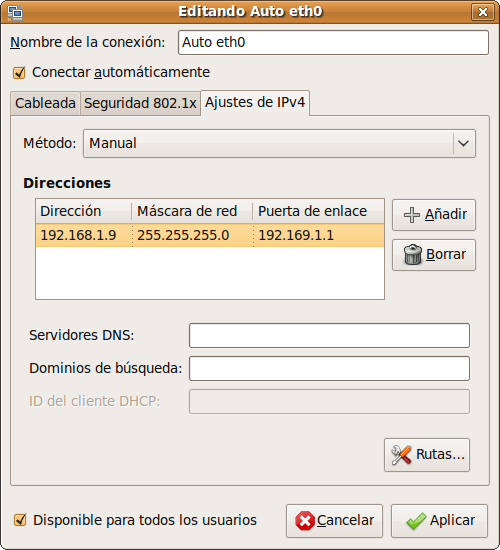500x550 pixels.
Task: Click the trash can icon on Borrar
Action: click(413, 255)
